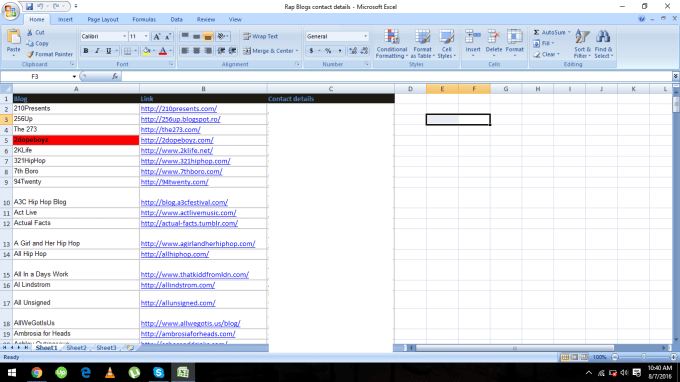Screen dimensions: 680x382
Task: Toggle align text left
Action: point(185,51)
